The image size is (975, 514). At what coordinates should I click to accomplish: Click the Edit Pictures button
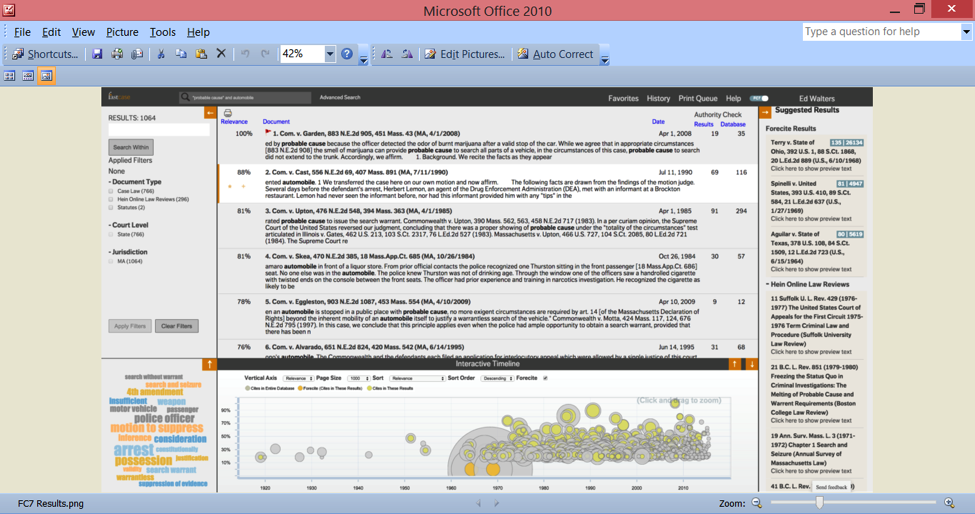[x=464, y=54]
